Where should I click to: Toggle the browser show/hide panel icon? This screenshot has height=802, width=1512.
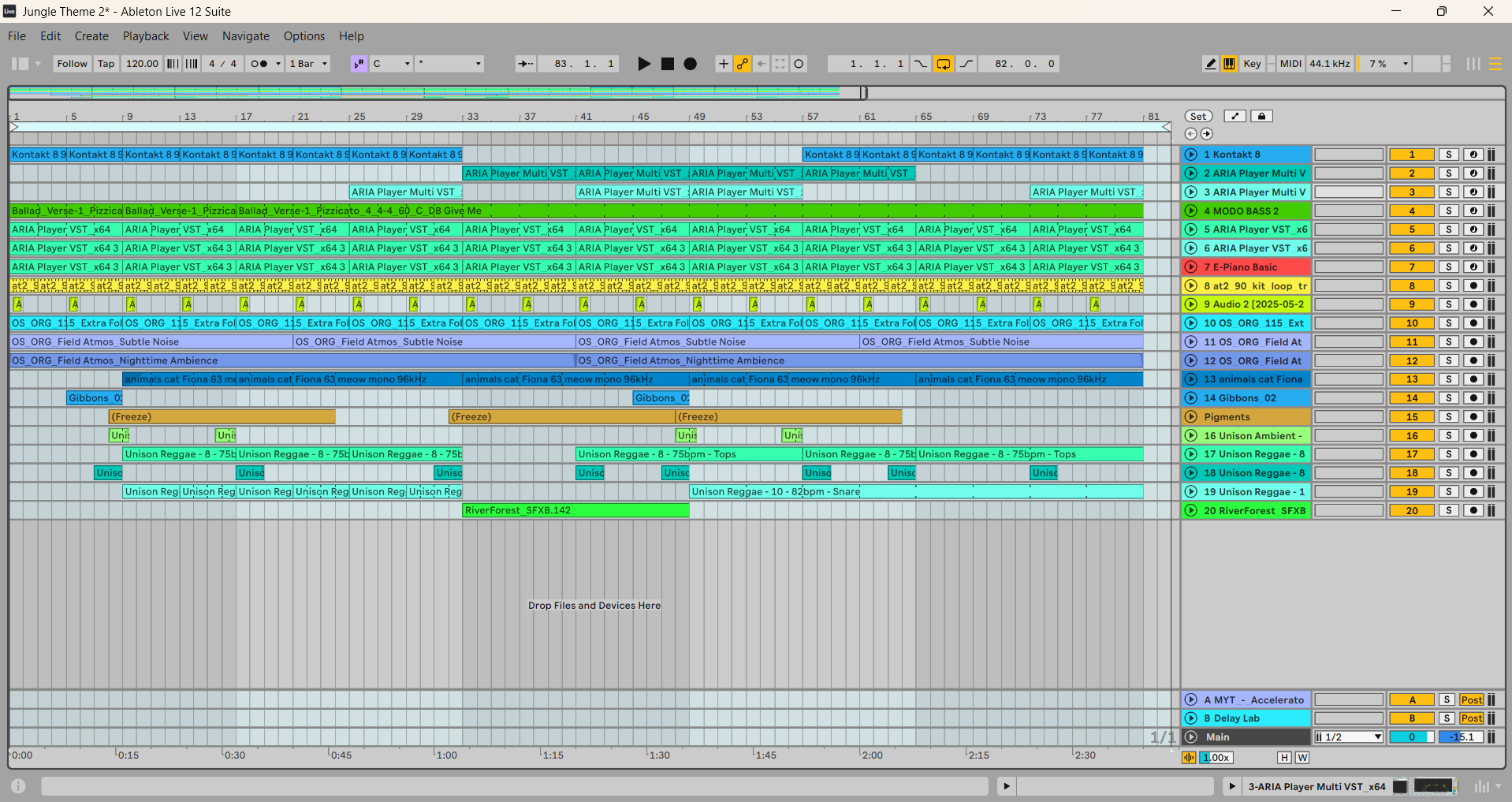pyautogui.click(x=20, y=64)
